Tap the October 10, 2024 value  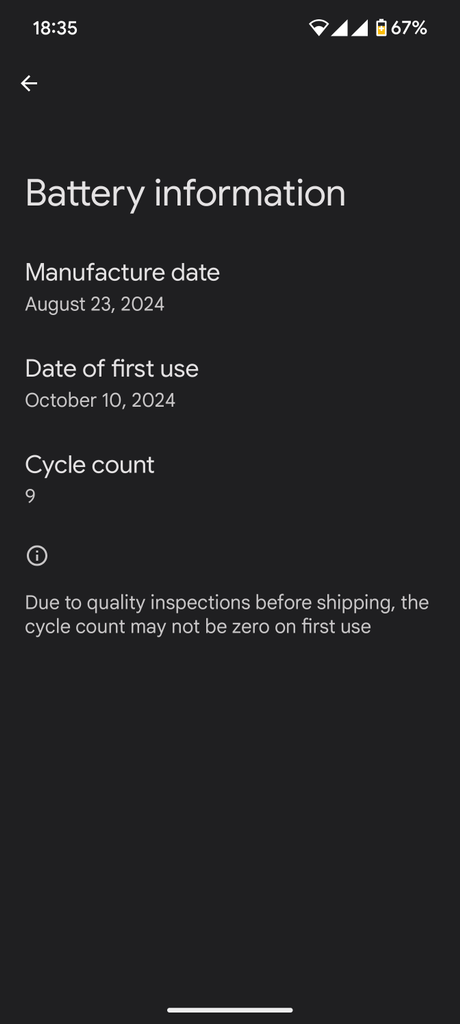[x=100, y=400]
